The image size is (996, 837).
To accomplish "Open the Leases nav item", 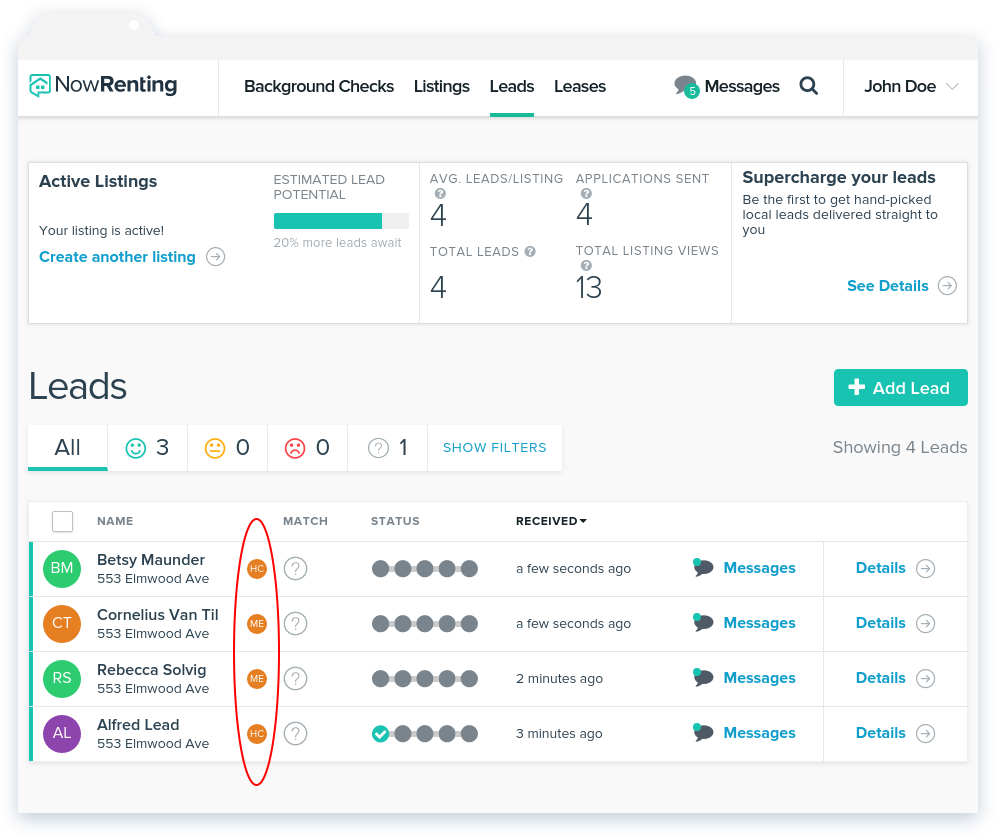I will [580, 86].
